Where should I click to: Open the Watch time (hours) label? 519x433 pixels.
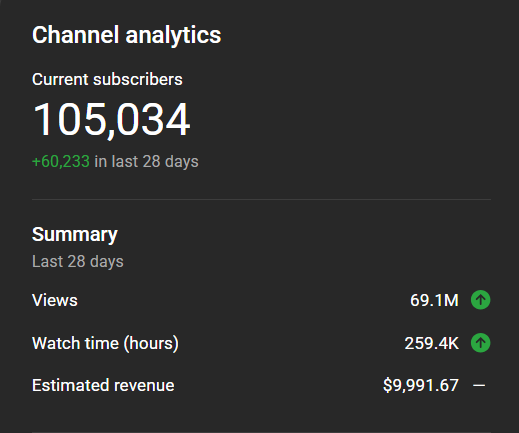coord(105,343)
